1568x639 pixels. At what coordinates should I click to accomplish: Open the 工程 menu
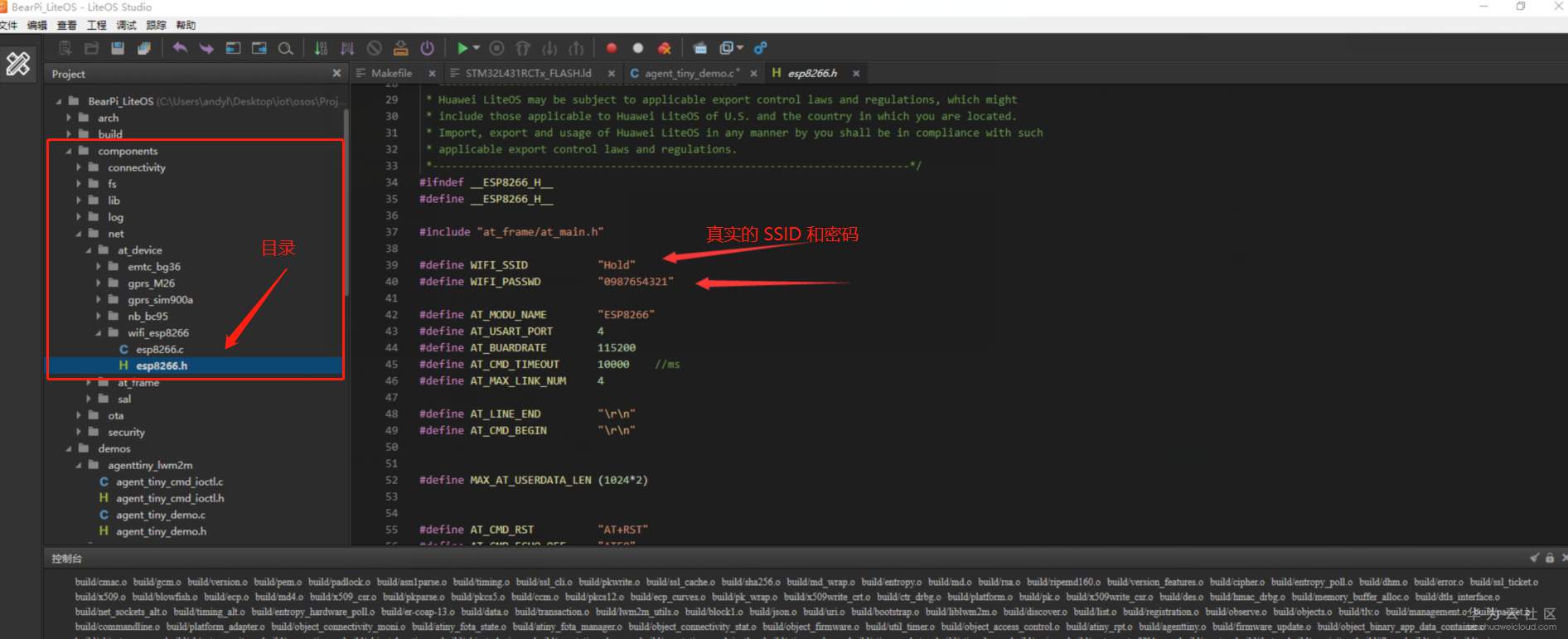(x=96, y=25)
